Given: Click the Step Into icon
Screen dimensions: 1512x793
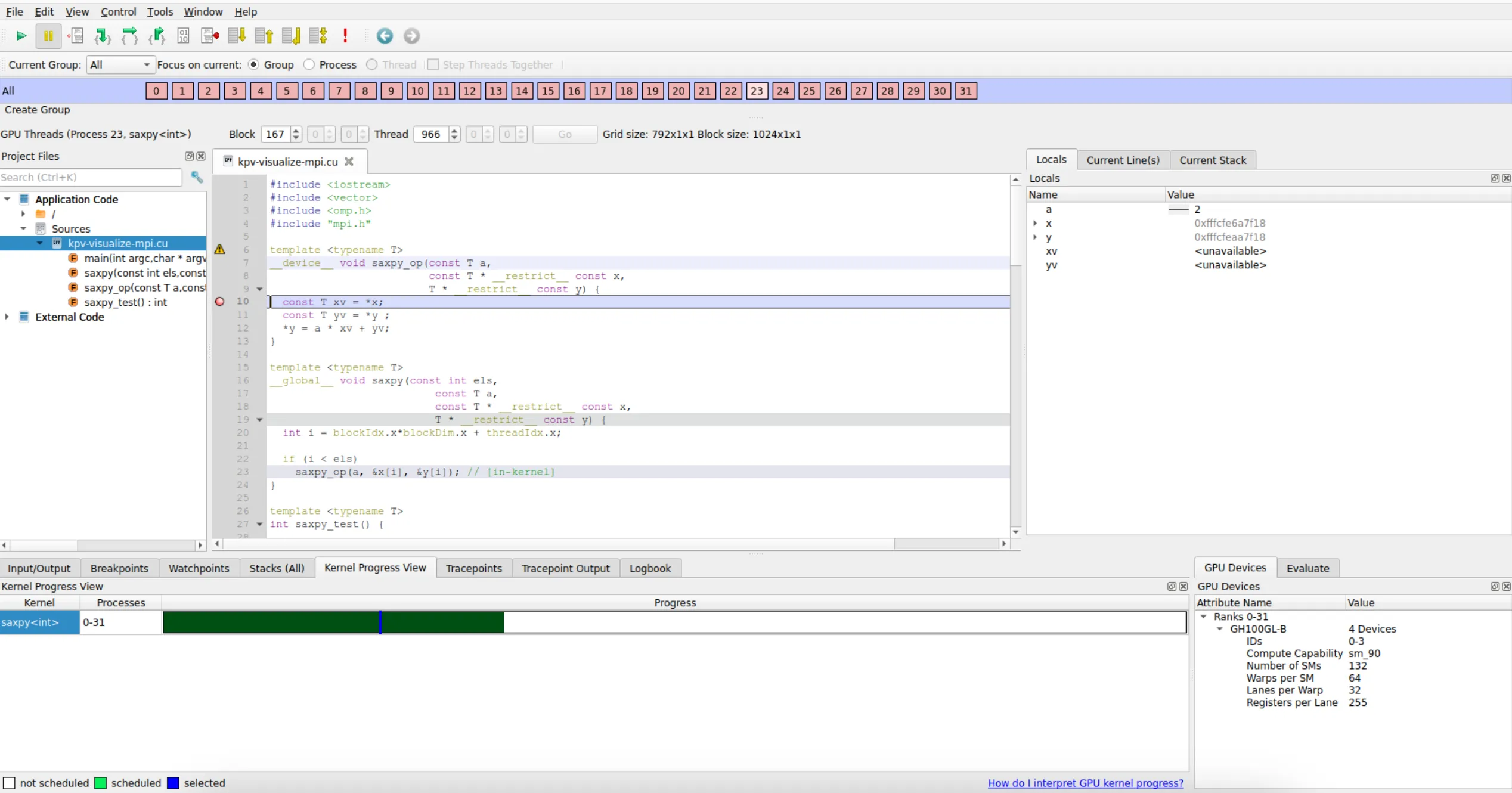Looking at the screenshot, I should tap(103, 36).
